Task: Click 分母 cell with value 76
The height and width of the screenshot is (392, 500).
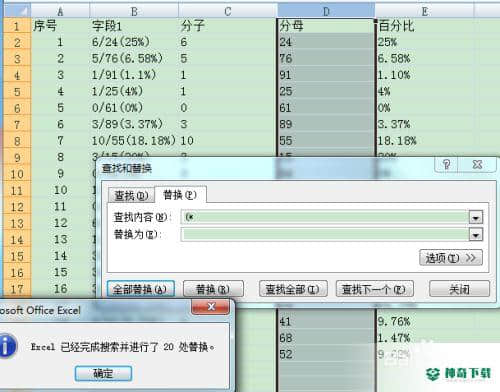Action: (326, 58)
